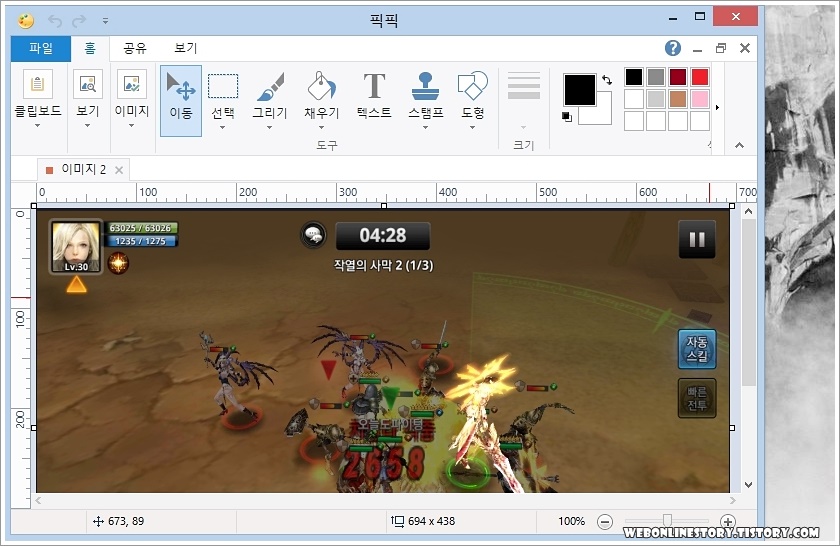Expand the 스탬프 dropdown arrow
840x546 pixels.
[x=425, y=128]
